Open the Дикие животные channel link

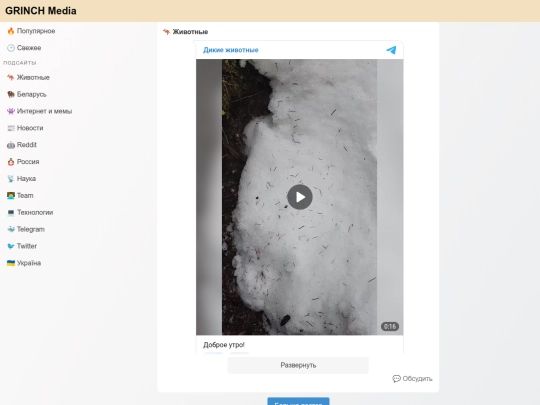coord(230,50)
